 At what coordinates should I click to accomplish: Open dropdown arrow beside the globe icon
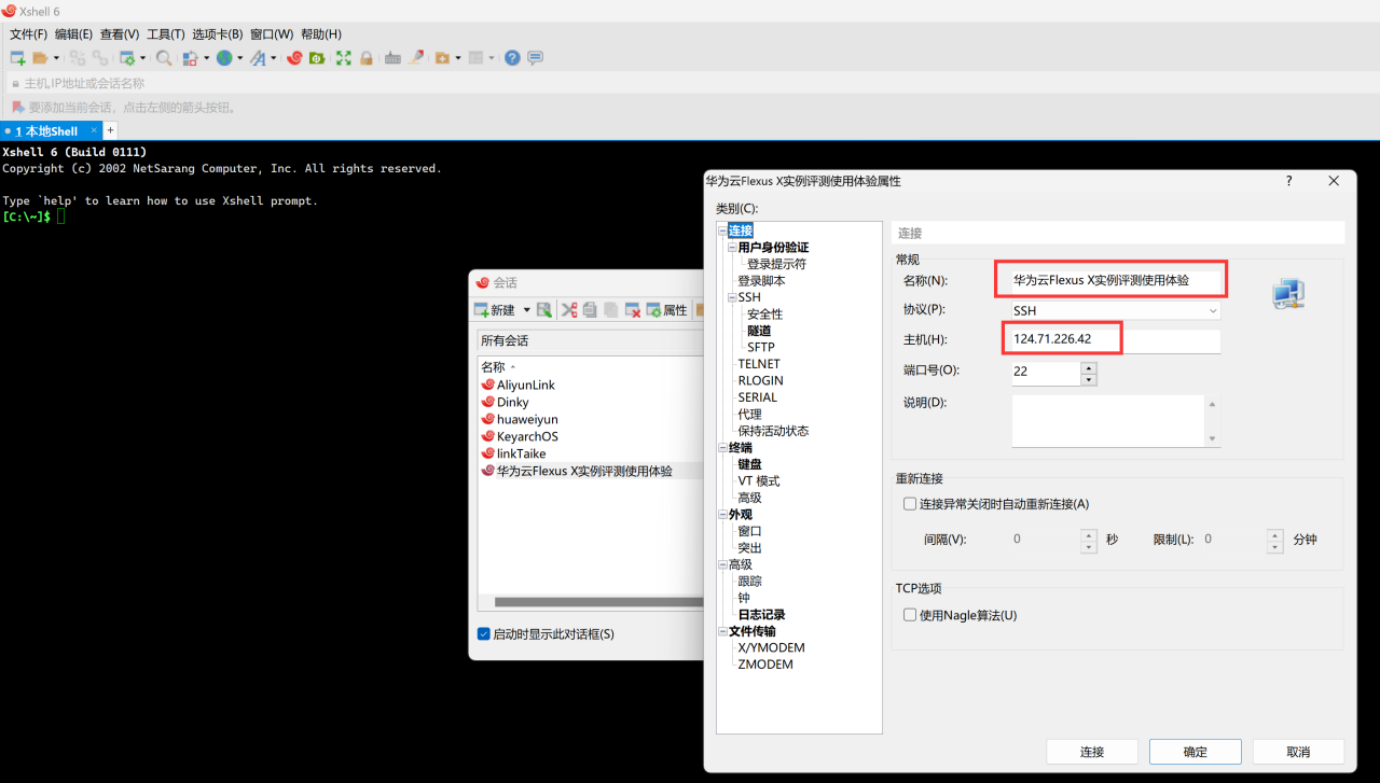coord(240,58)
